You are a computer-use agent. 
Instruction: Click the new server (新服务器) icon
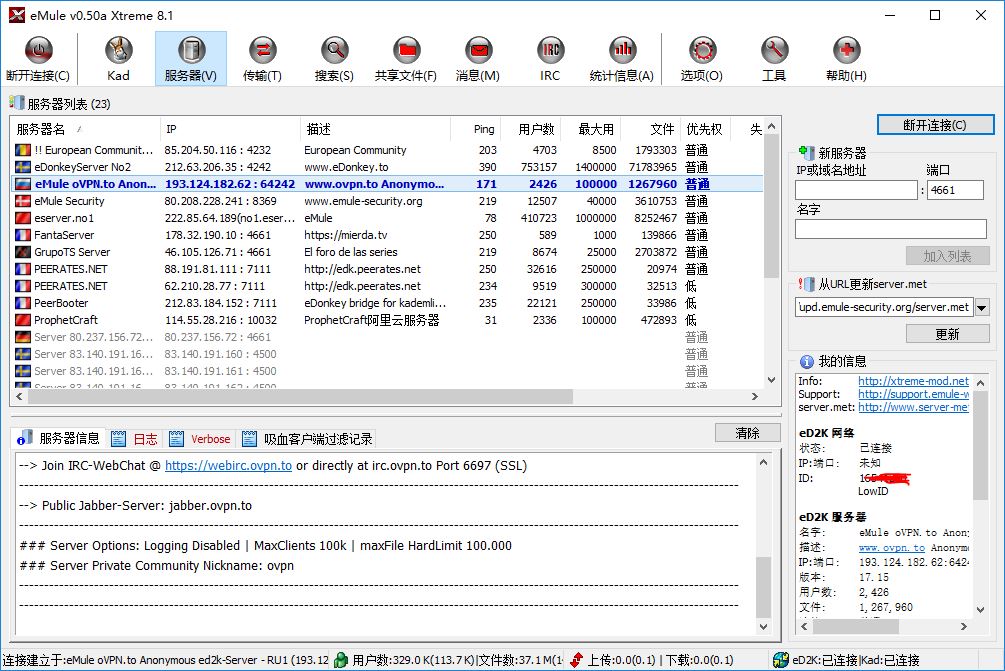click(806, 153)
